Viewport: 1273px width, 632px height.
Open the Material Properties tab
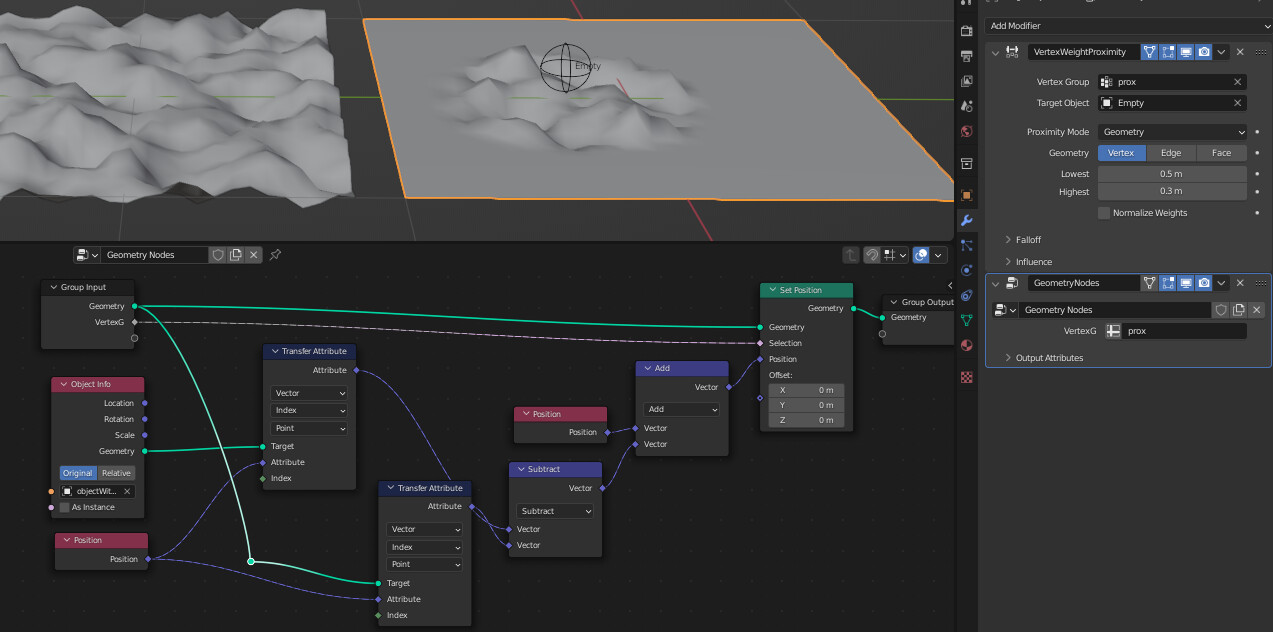tap(965, 345)
